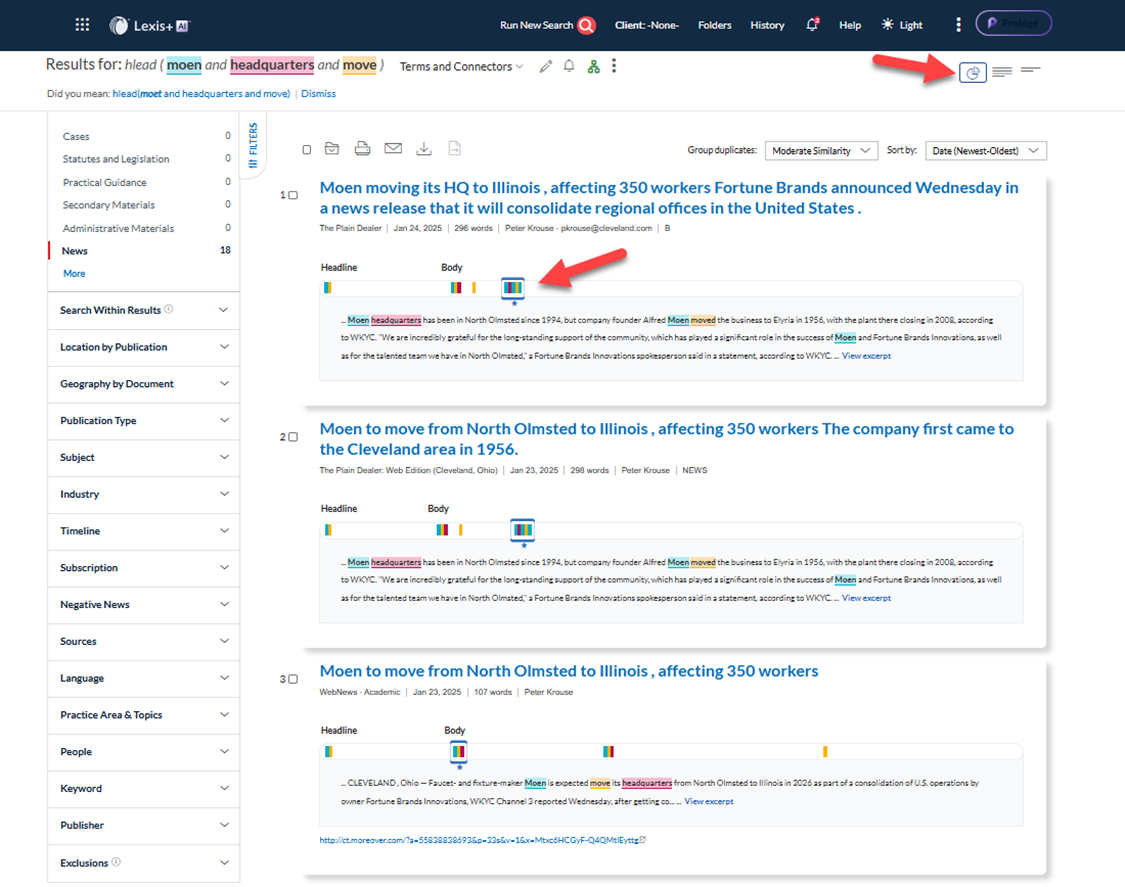View excerpt for the third result
1125x887 pixels.
pos(709,802)
